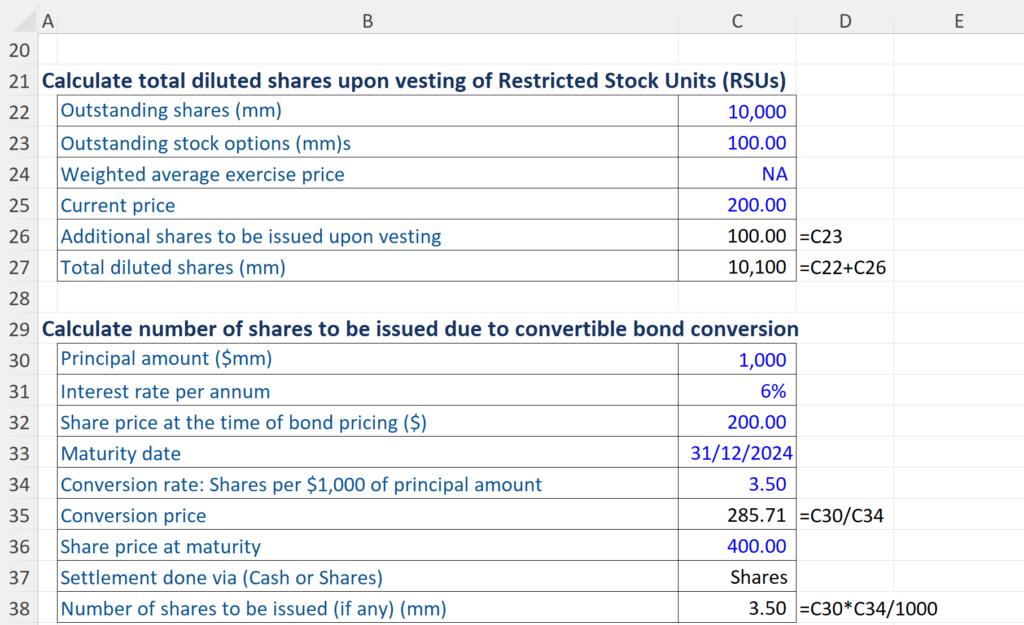Select the Weighted average exercise price NA cell
Screen dimensions: 1024x625
click(737, 173)
